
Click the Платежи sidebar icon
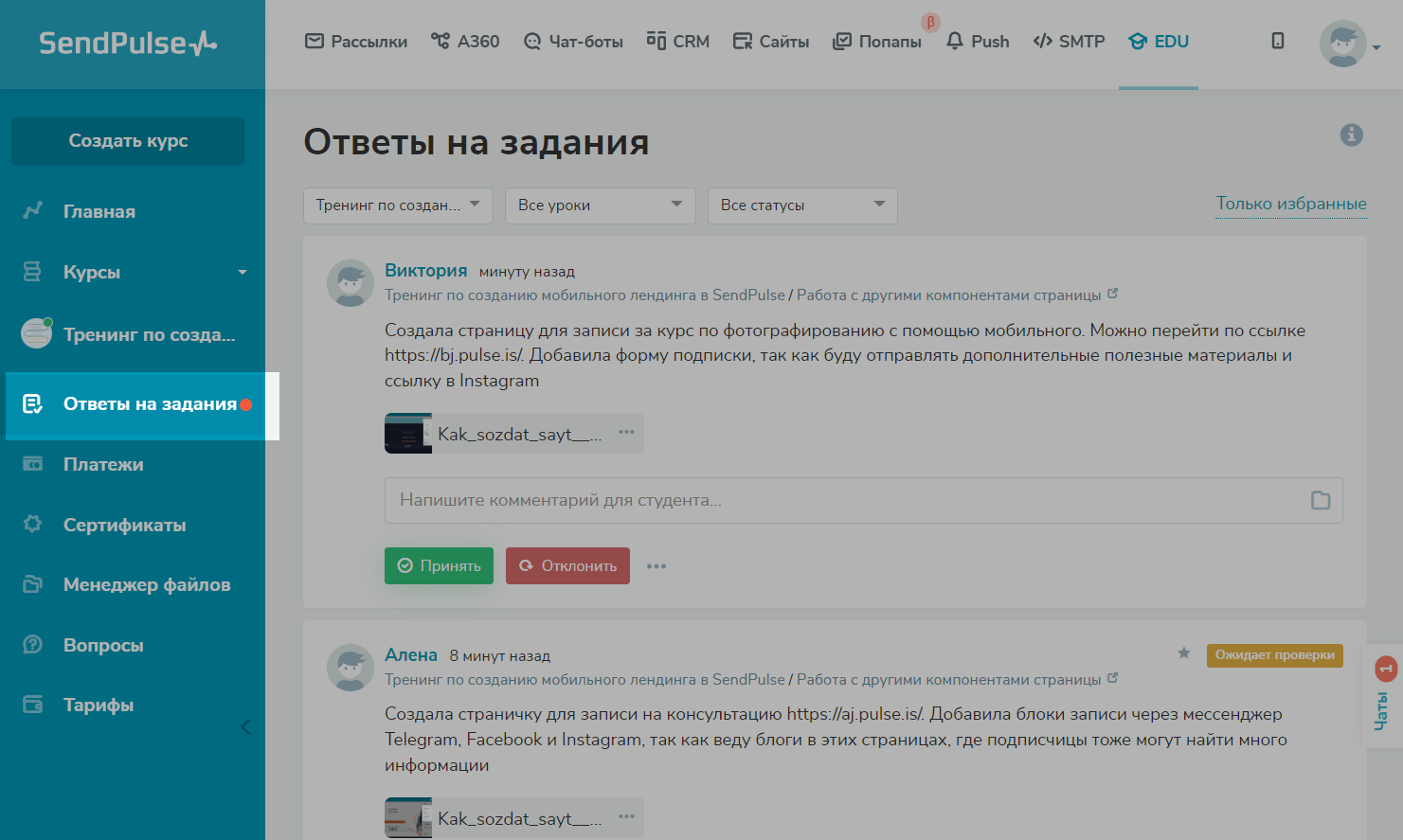[x=32, y=464]
